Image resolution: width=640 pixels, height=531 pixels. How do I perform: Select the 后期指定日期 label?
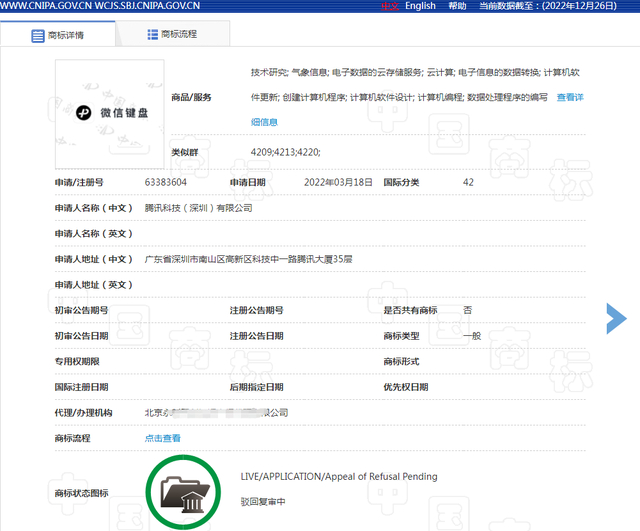click(256, 387)
